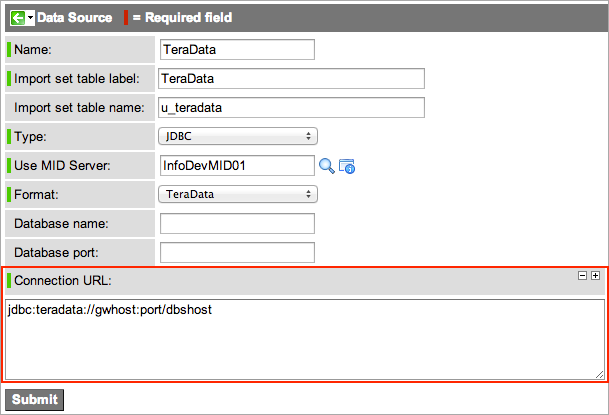609x415 pixels.
Task: Focus the Import set table label field
Action: (291, 78)
